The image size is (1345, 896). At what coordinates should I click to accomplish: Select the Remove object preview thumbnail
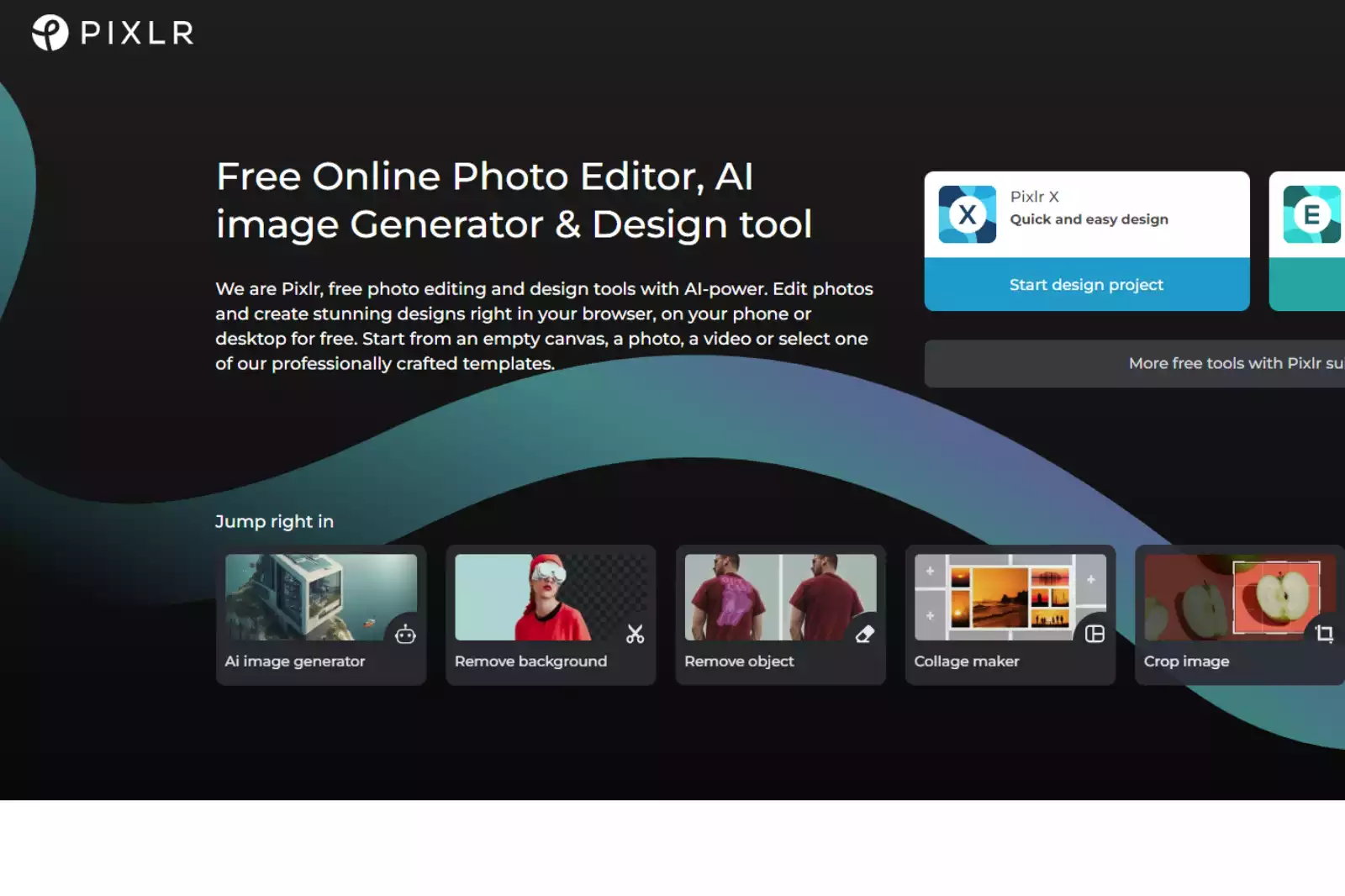pos(780,597)
